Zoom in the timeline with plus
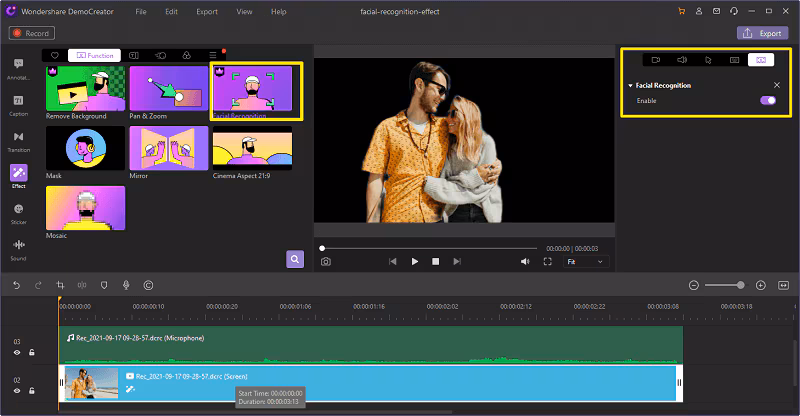 [761, 285]
